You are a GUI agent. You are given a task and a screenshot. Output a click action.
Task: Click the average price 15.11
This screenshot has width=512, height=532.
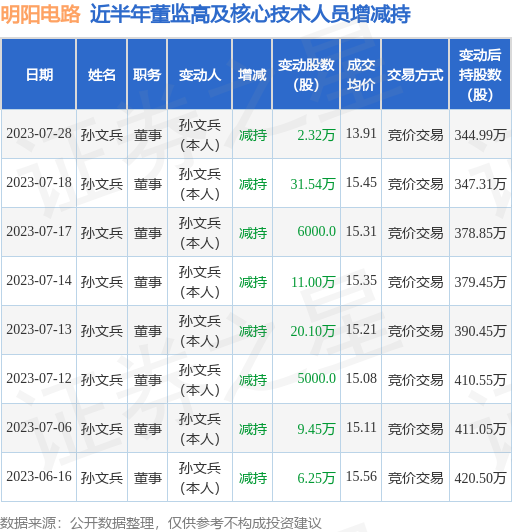(361, 428)
